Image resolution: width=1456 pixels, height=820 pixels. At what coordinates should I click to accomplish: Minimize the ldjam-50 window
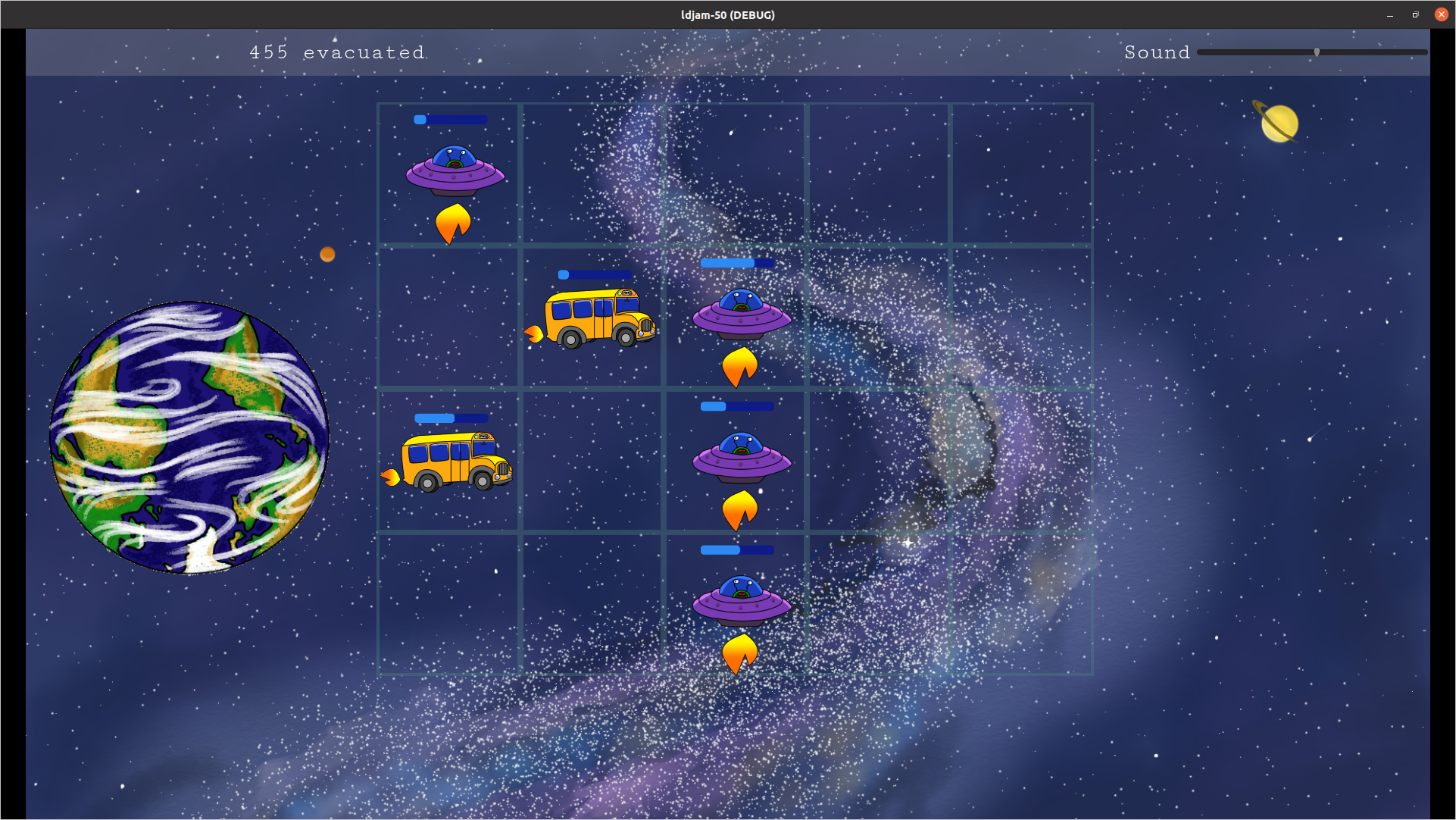(1390, 14)
